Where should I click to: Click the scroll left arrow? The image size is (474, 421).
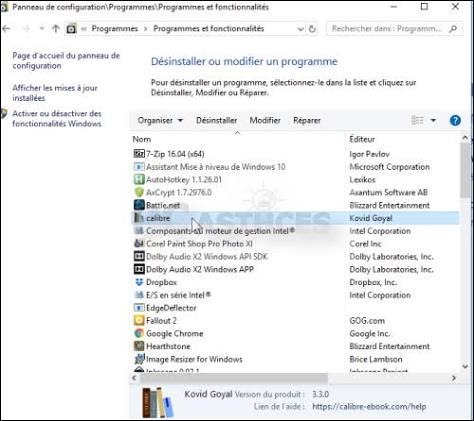click(x=134, y=378)
